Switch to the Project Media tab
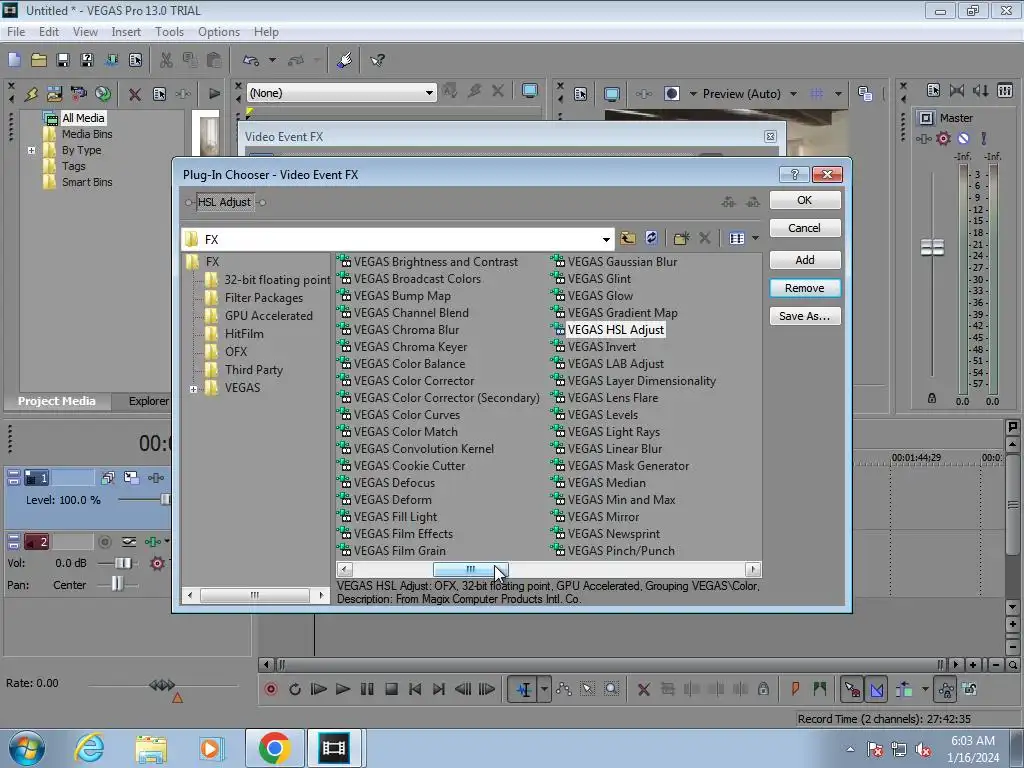Screen dimensions: 1024x768 tap(57, 401)
